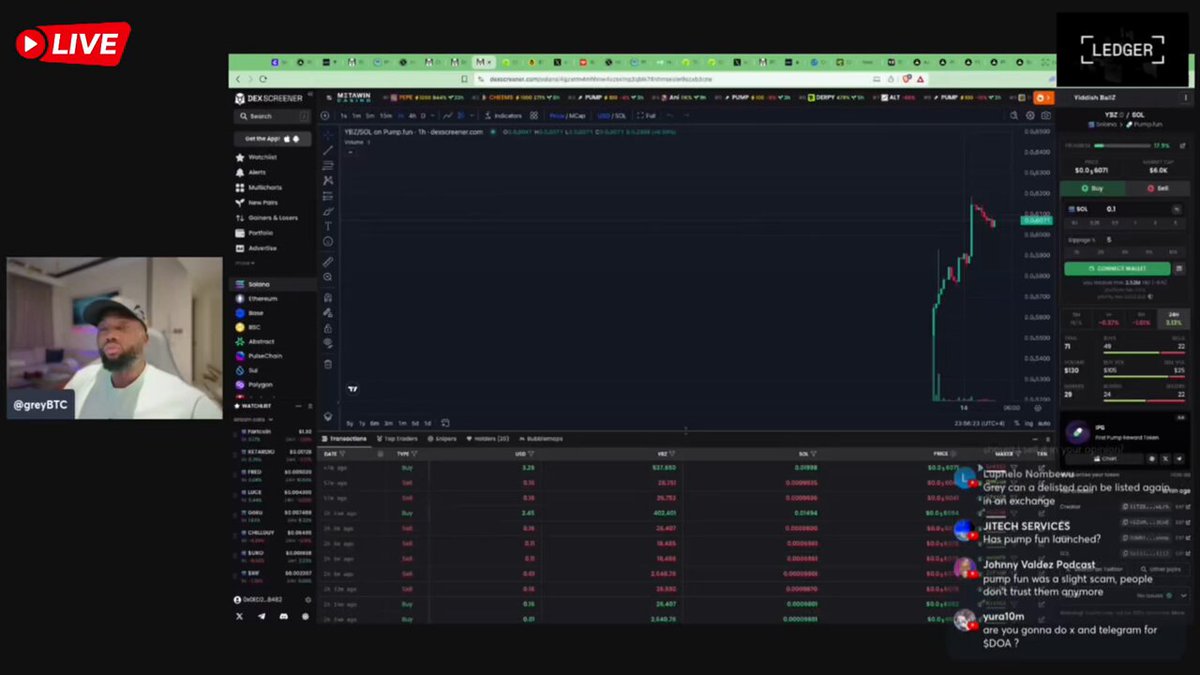Open chart settings gear icon
The width and height of the screenshot is (1200, 675).
[1030, 116]
